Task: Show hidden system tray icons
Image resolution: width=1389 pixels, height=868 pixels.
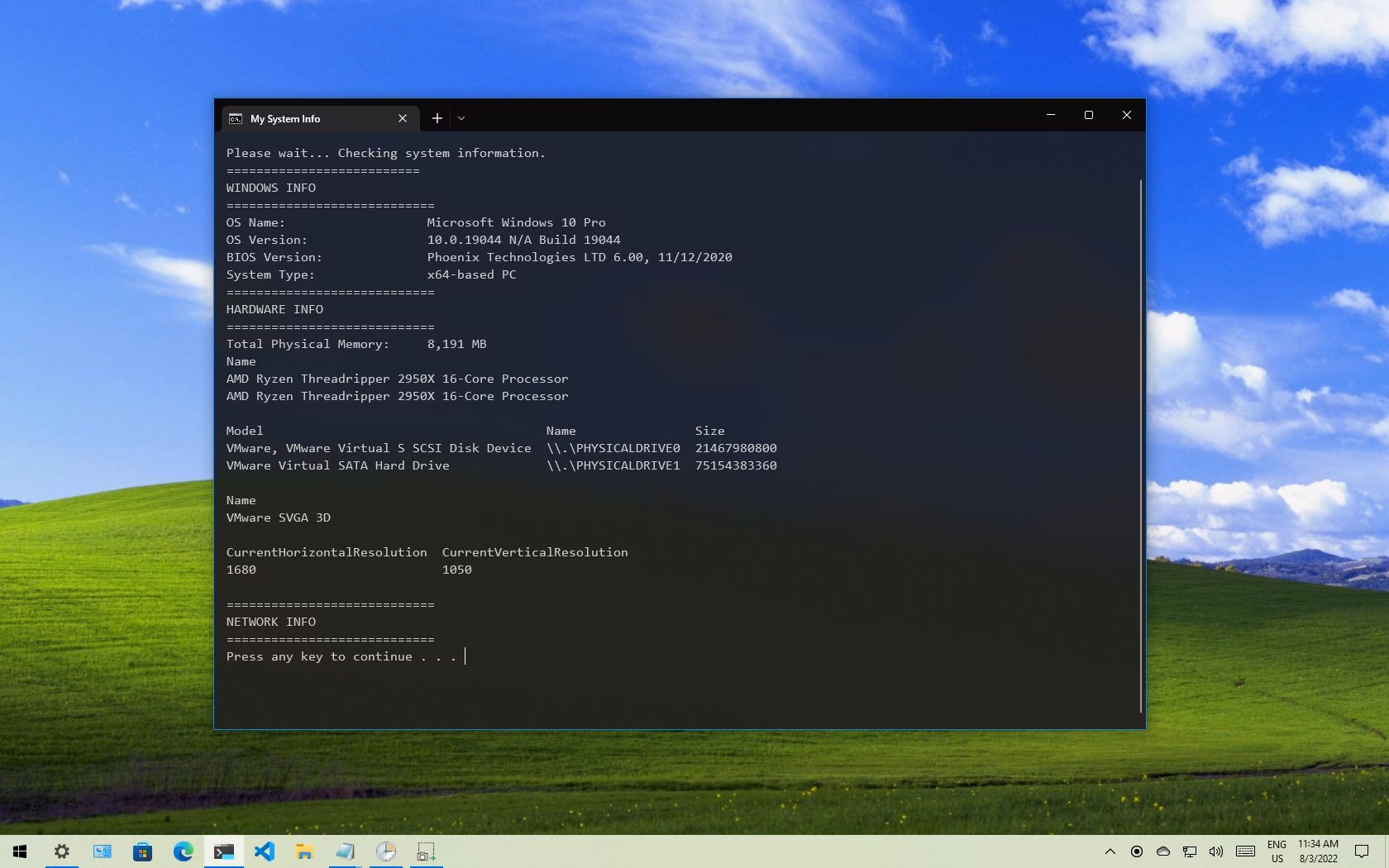Action: pos(1110,851)
